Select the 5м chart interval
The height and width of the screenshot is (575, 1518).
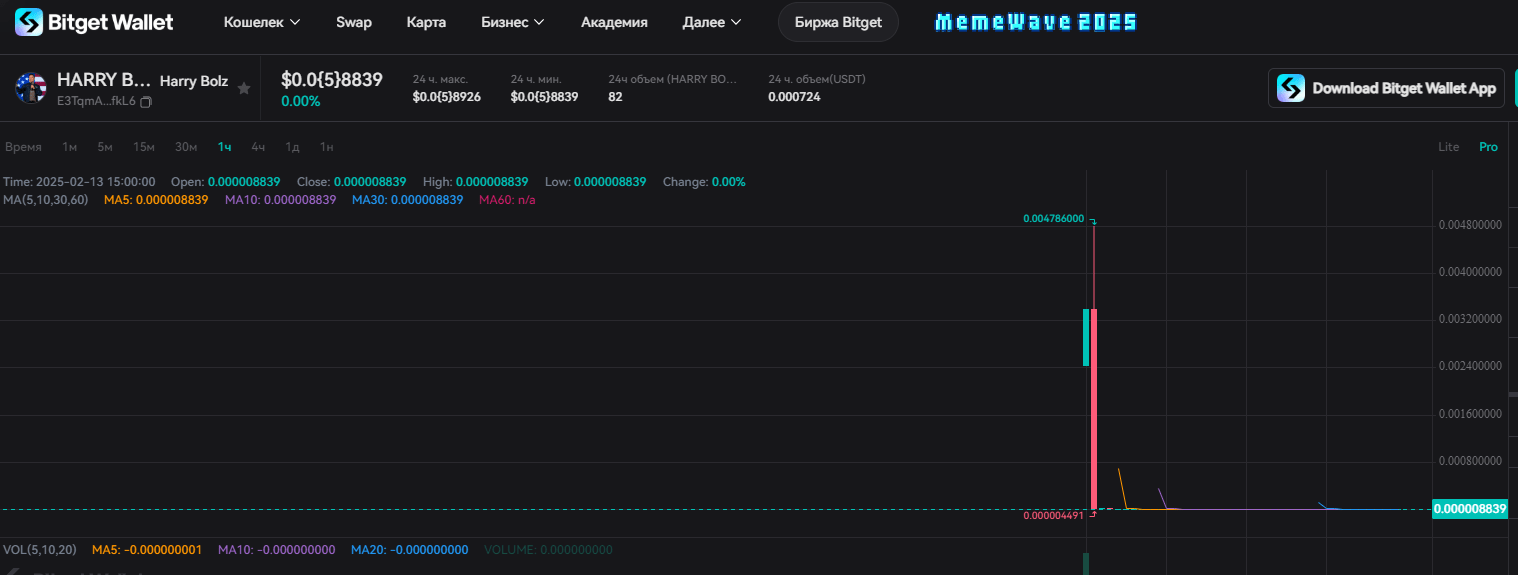(105, 147)
